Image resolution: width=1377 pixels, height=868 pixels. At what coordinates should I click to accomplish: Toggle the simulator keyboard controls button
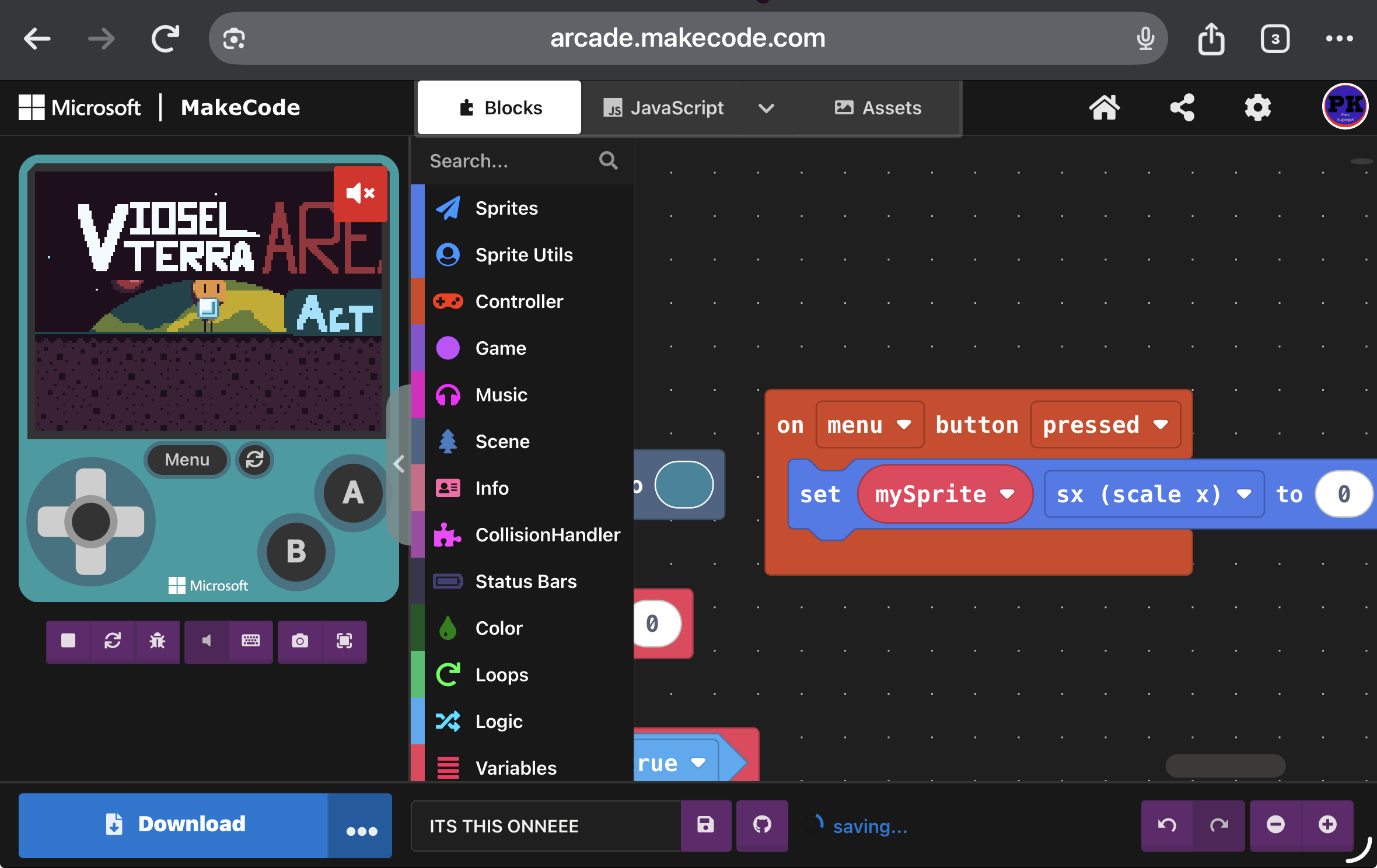pyautogui.click(x=251, y=641)
